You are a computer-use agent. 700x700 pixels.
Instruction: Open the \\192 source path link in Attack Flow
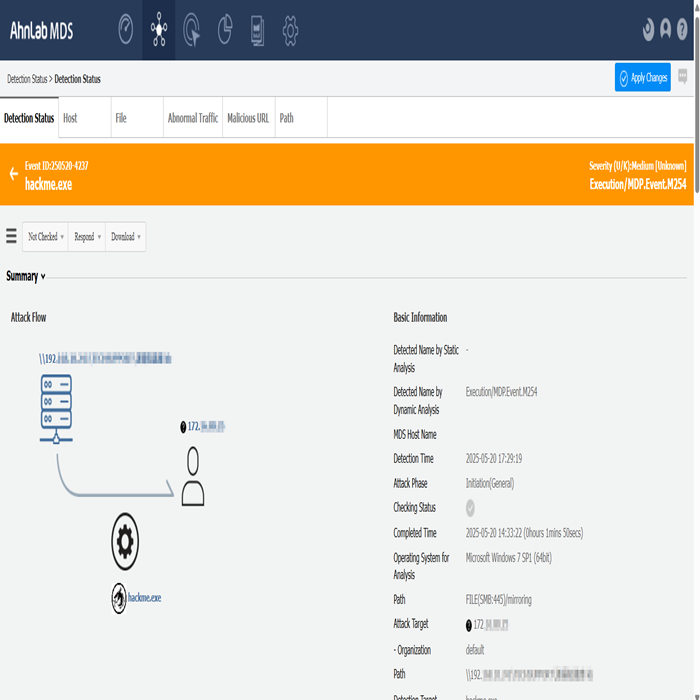pos(105,358)
